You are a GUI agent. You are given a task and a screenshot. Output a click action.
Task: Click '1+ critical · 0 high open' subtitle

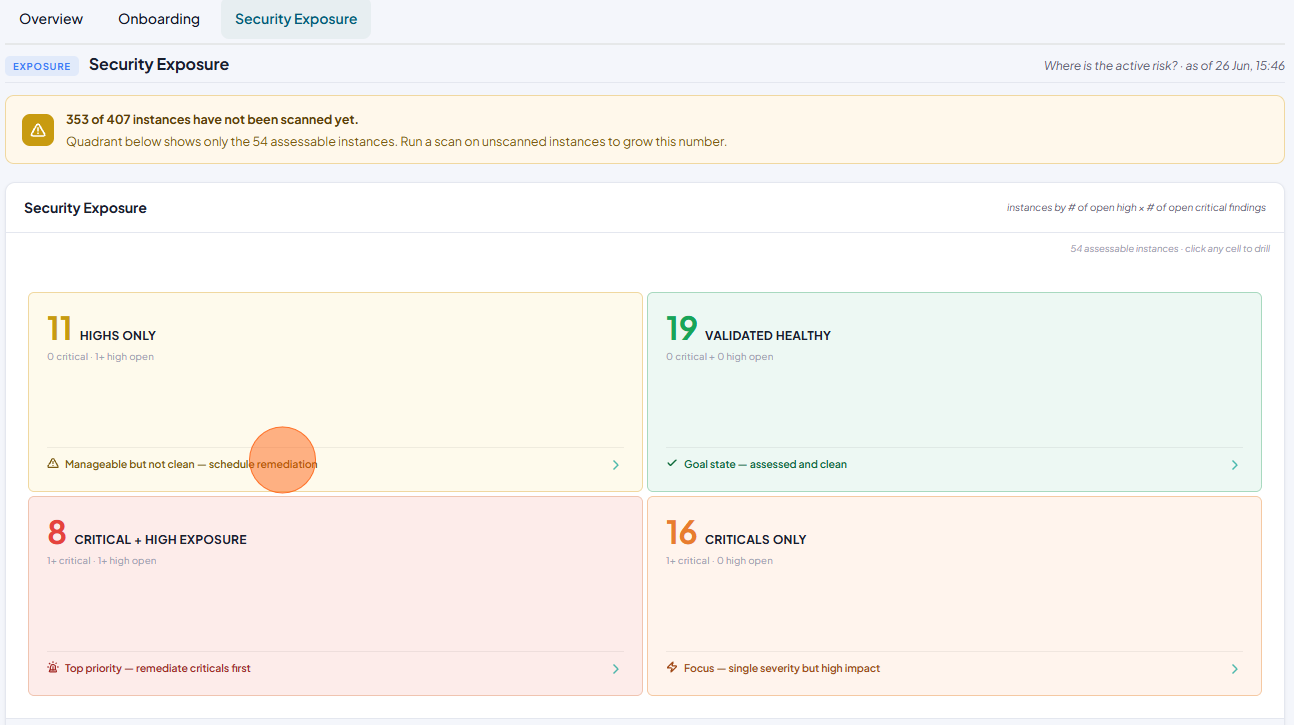pyautogui.click(x=720, y=561)
